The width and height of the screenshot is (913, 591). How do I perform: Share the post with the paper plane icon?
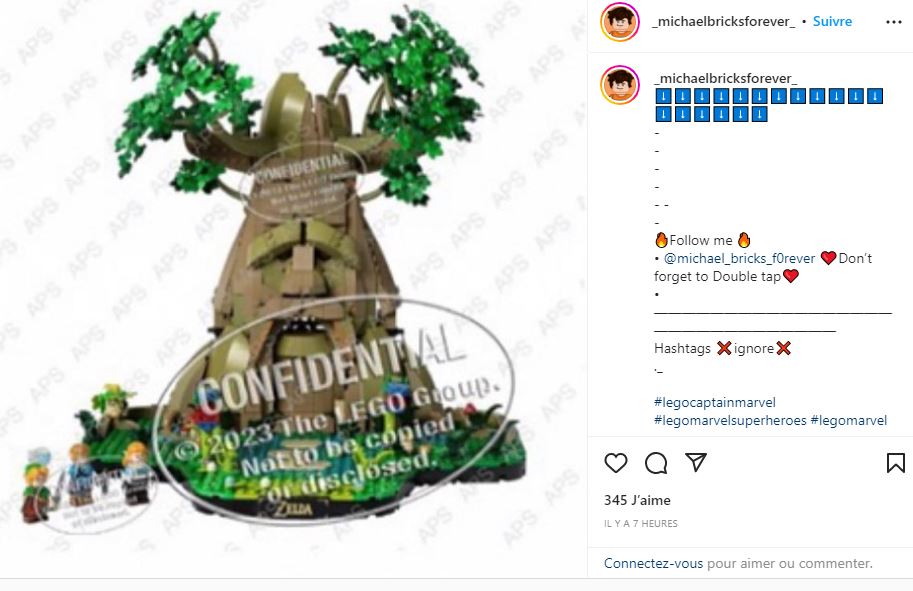[x=696, y=462]
